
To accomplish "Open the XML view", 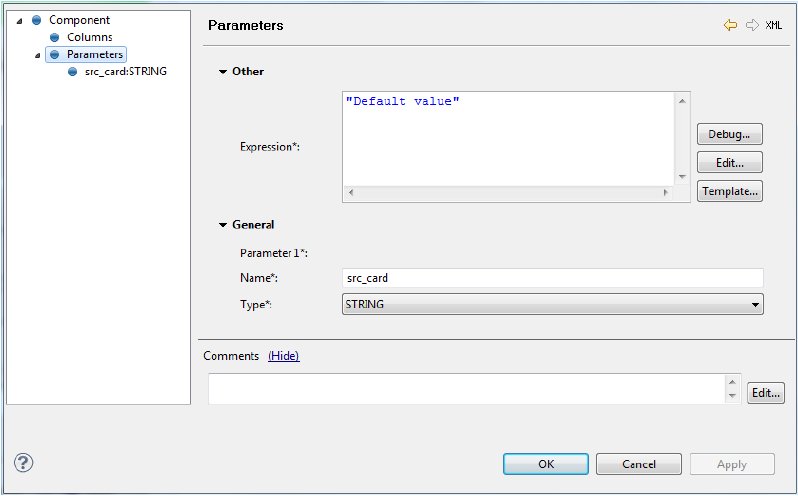I will coord(774,25).
